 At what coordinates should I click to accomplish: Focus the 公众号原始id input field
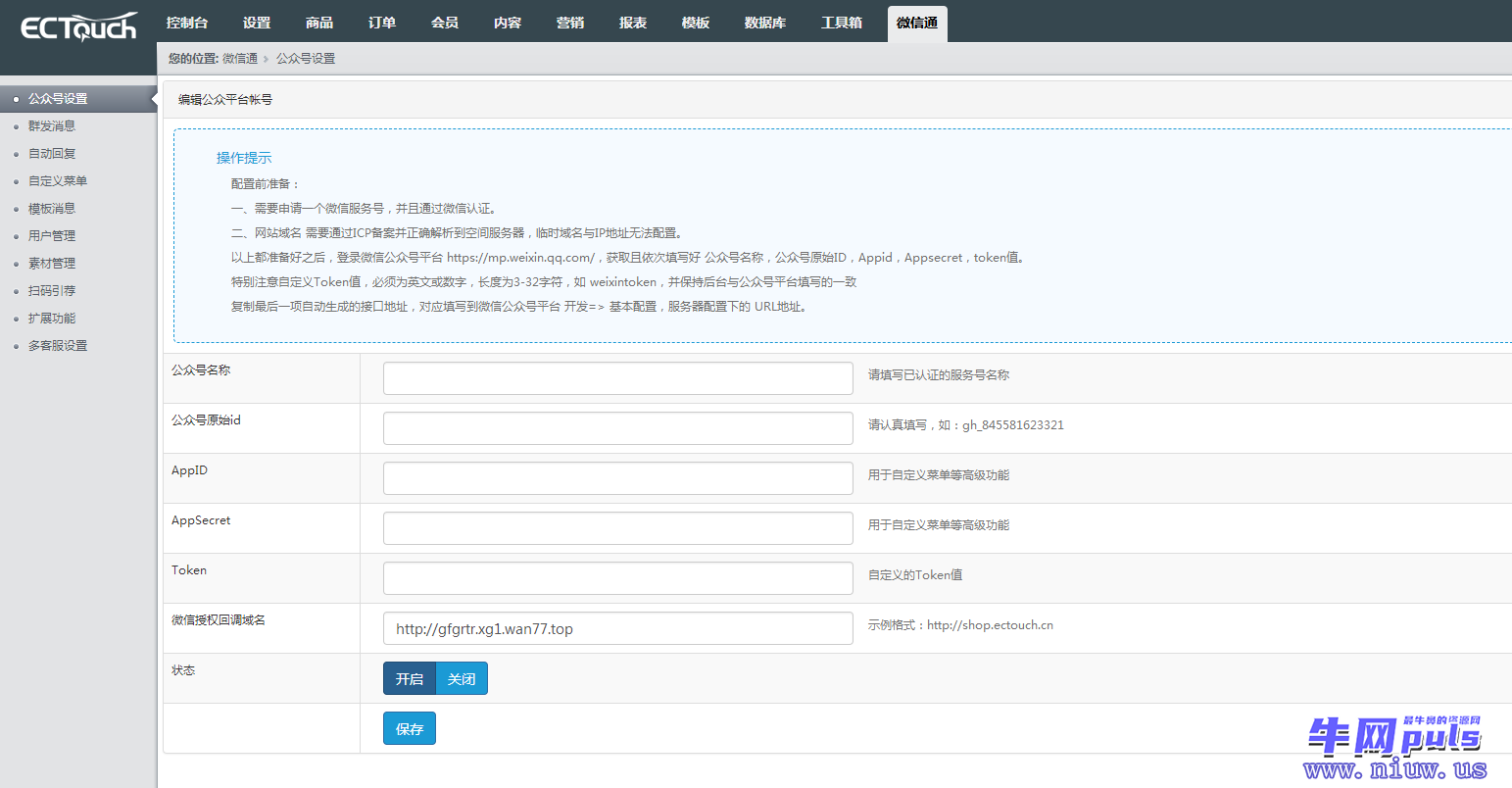click(x=618, y=428)
